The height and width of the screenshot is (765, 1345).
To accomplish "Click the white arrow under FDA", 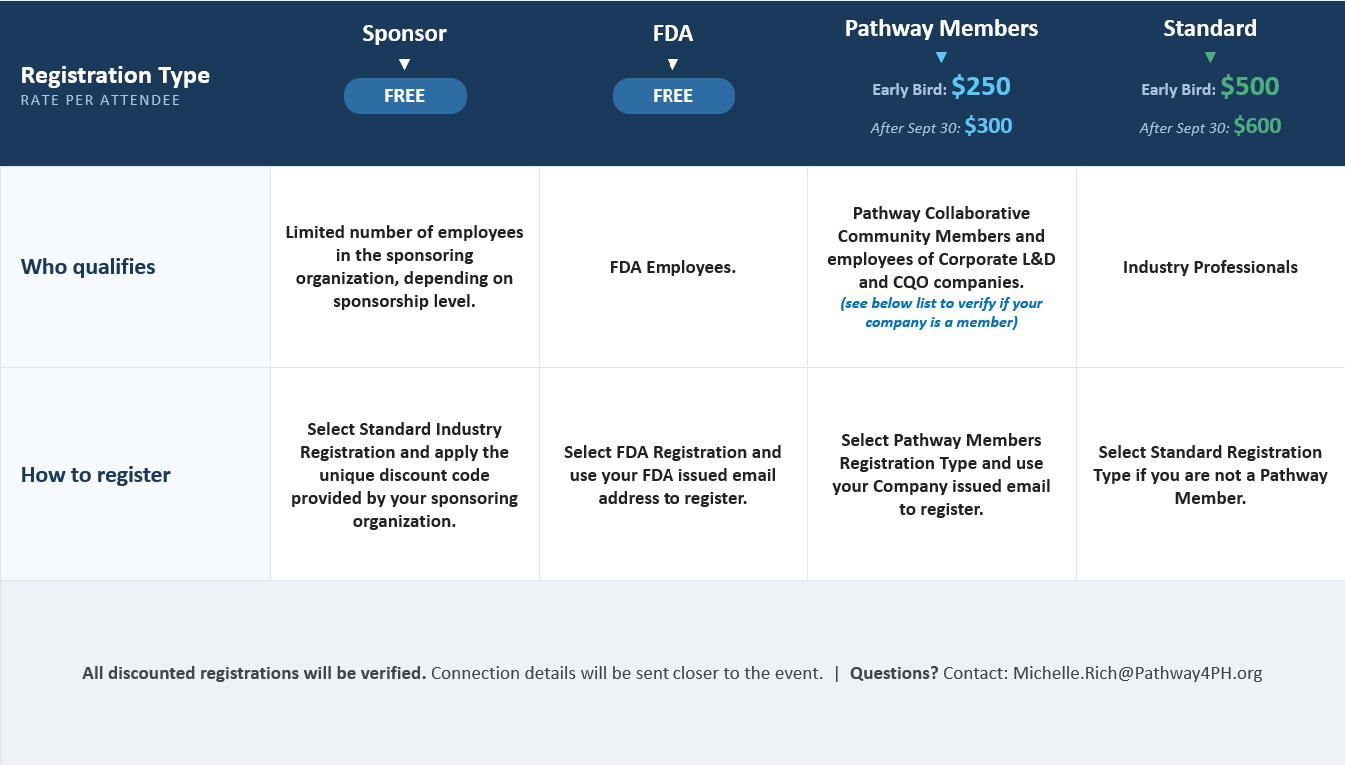I will (673, 64).
